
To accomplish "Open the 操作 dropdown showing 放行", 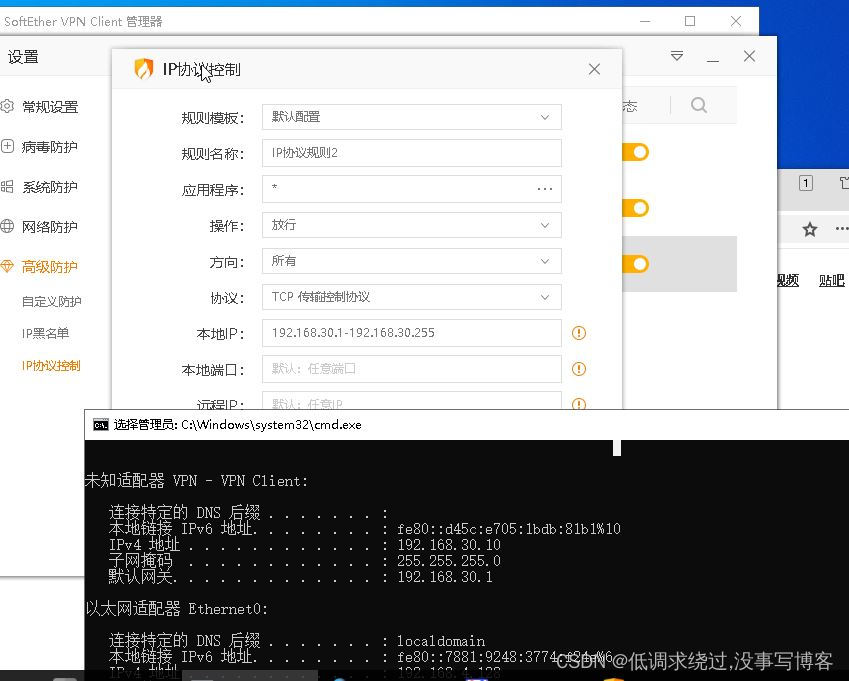I will (x=412, y=225).
